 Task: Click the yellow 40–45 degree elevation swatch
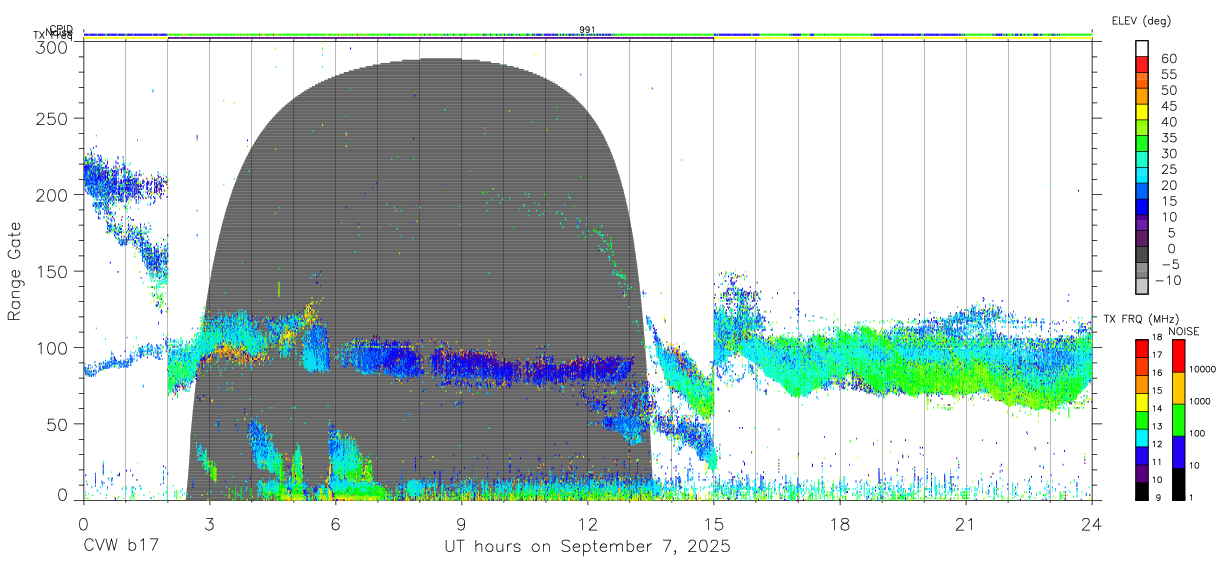(x=1142, y=114)
